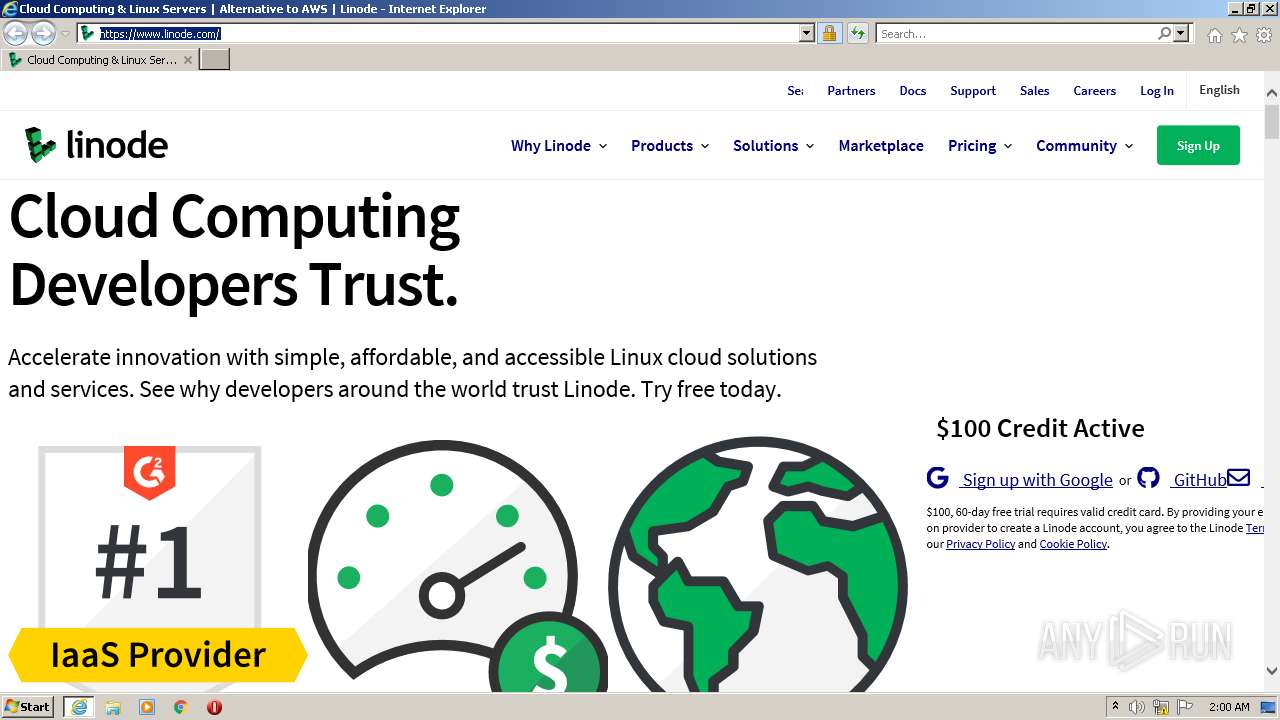1280x720 pixels.
Task: Click the browser Back arrow button
Action: point(15,34)
